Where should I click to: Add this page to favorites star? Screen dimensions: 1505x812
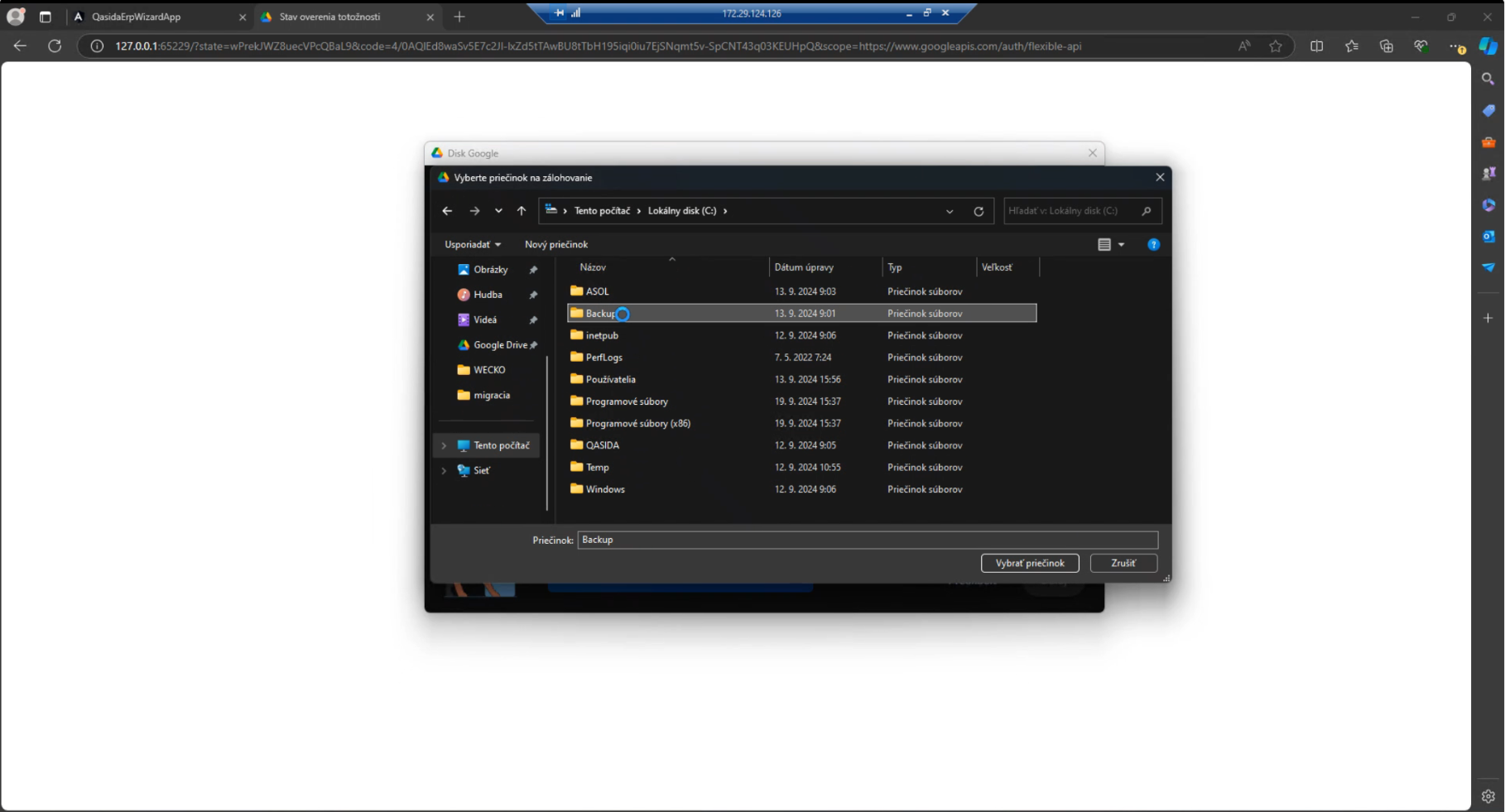[x=1276, y=46]
